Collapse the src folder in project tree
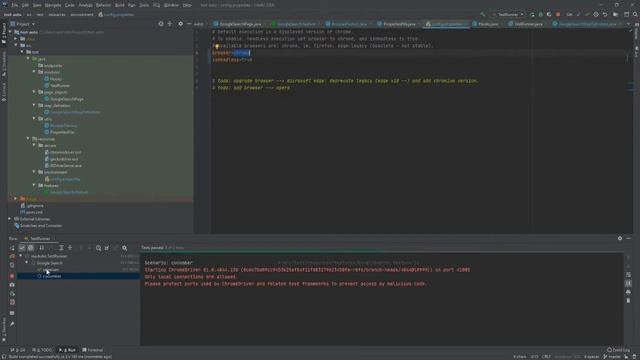Viewport: 640px width, 360px height. (x=16, y=45)
